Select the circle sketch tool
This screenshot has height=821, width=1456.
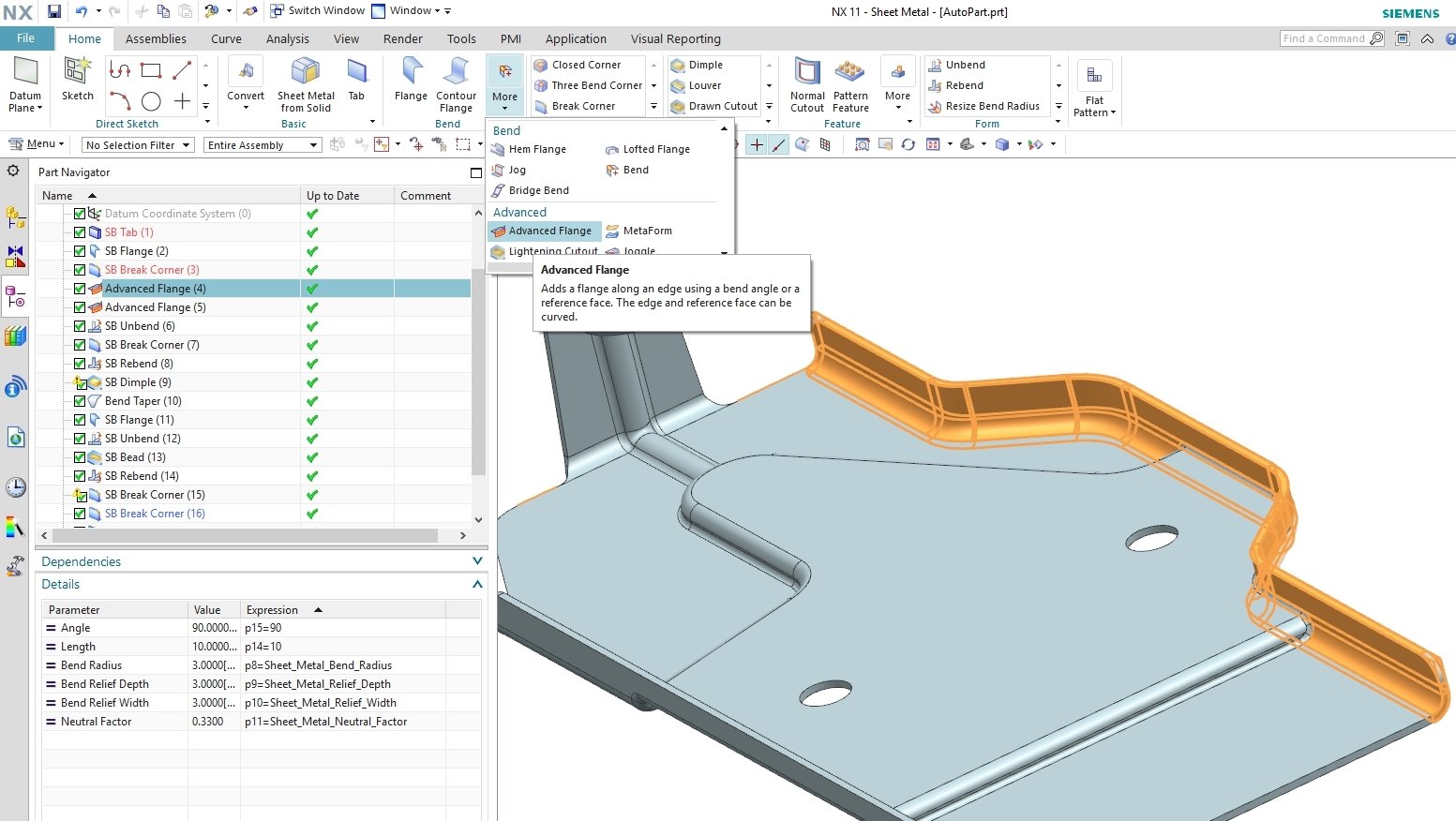click(151, 101)
